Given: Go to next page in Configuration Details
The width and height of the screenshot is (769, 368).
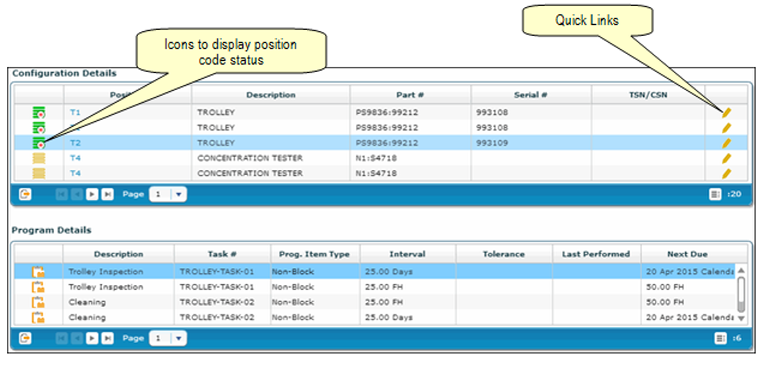Looking at the screenshot, I should click(x=92, y=194).
